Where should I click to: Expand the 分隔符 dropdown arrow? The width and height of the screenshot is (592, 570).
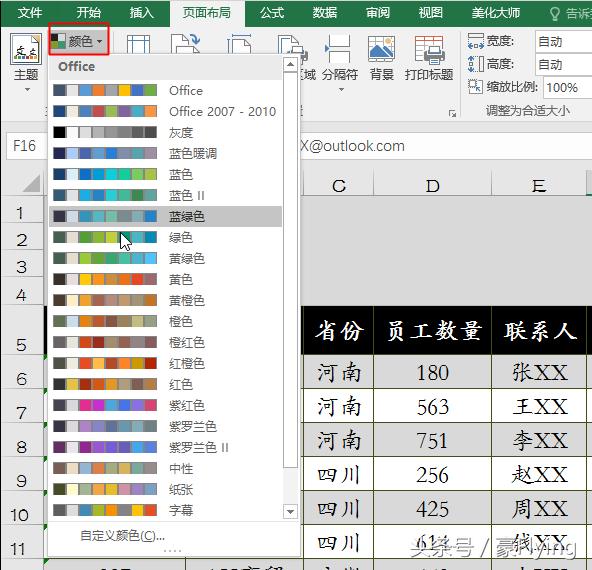tap(341, 89)
